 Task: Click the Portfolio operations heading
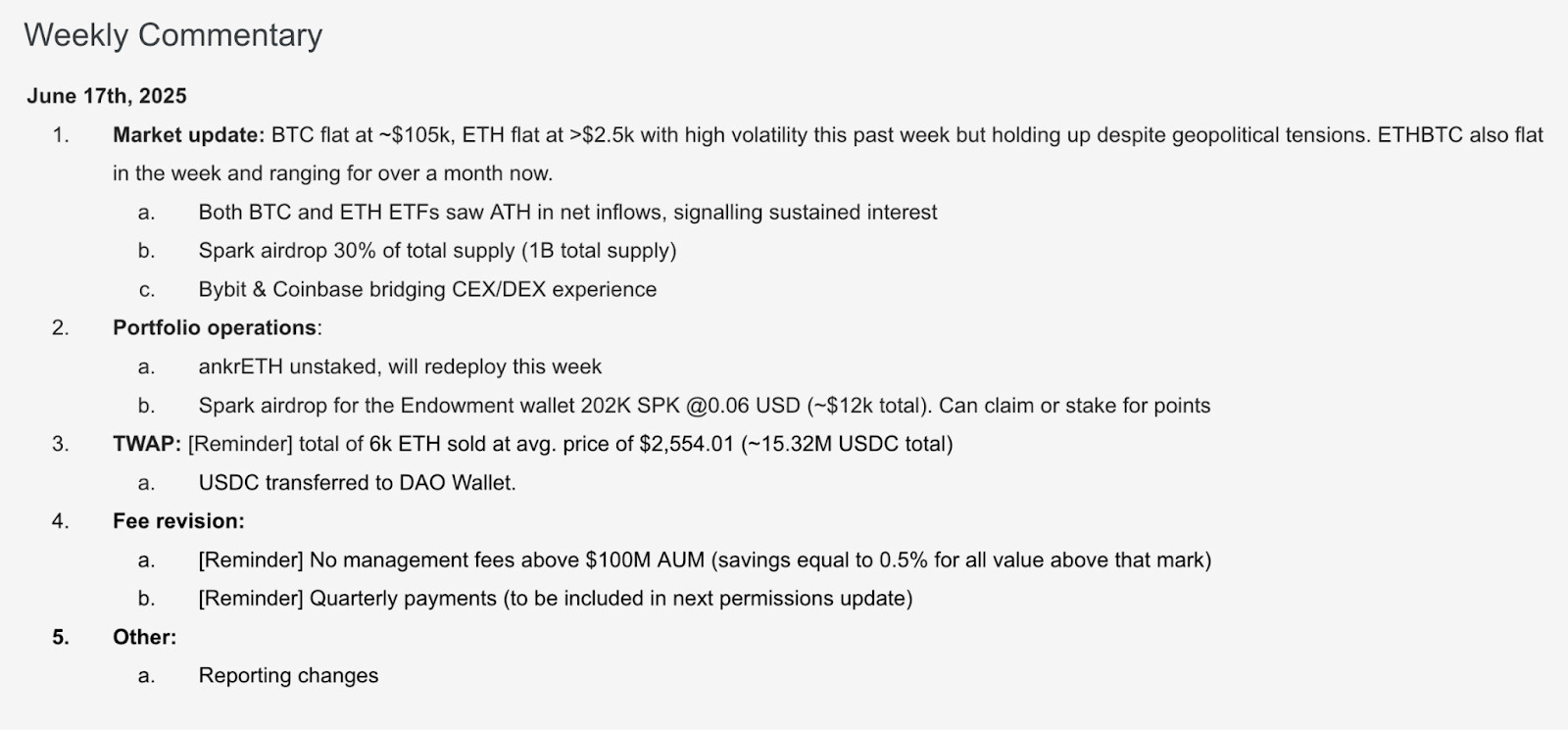coord(217,328)
